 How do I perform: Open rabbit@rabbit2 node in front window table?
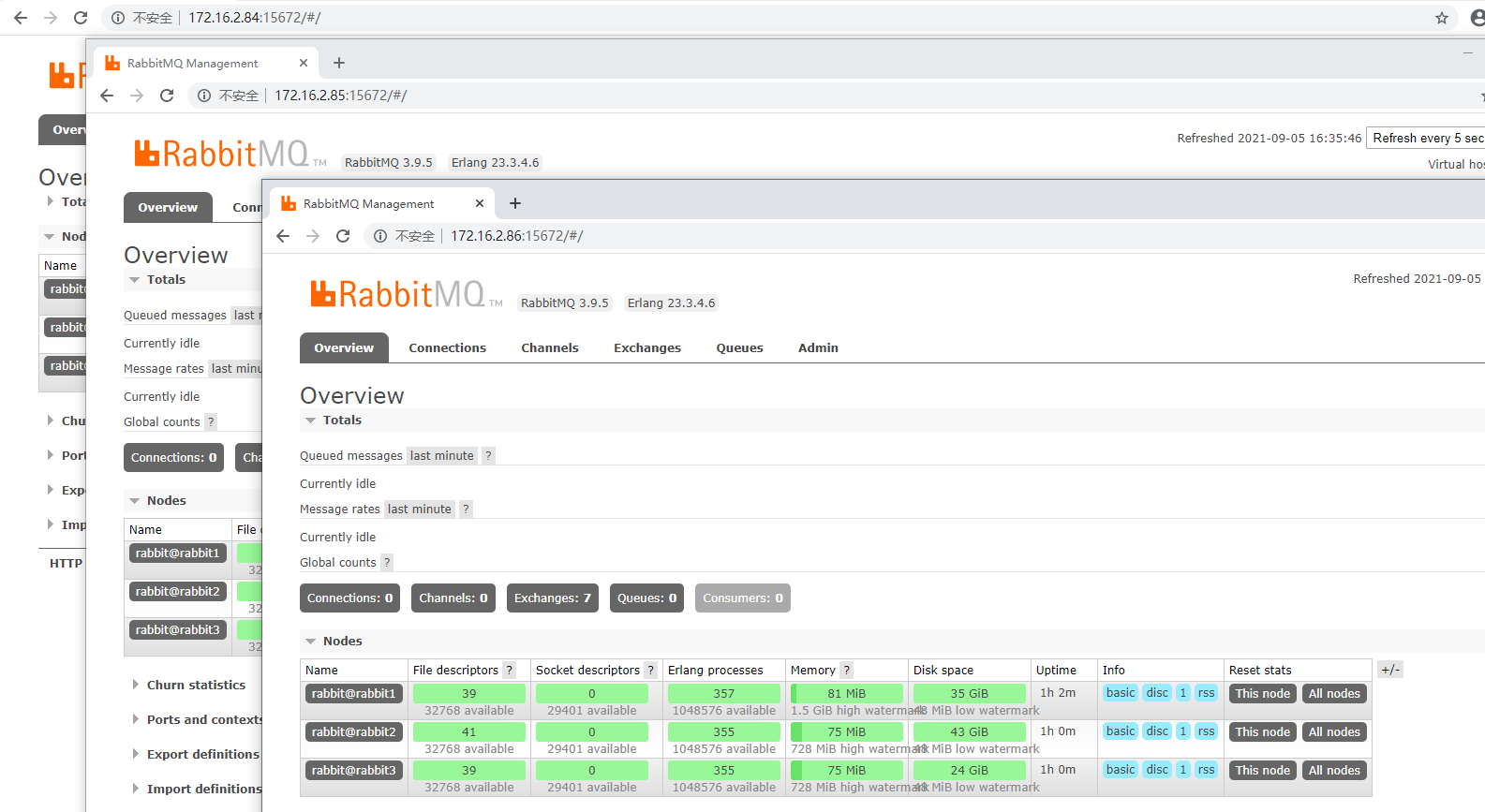pyautogui.click(x=354, y=732)
